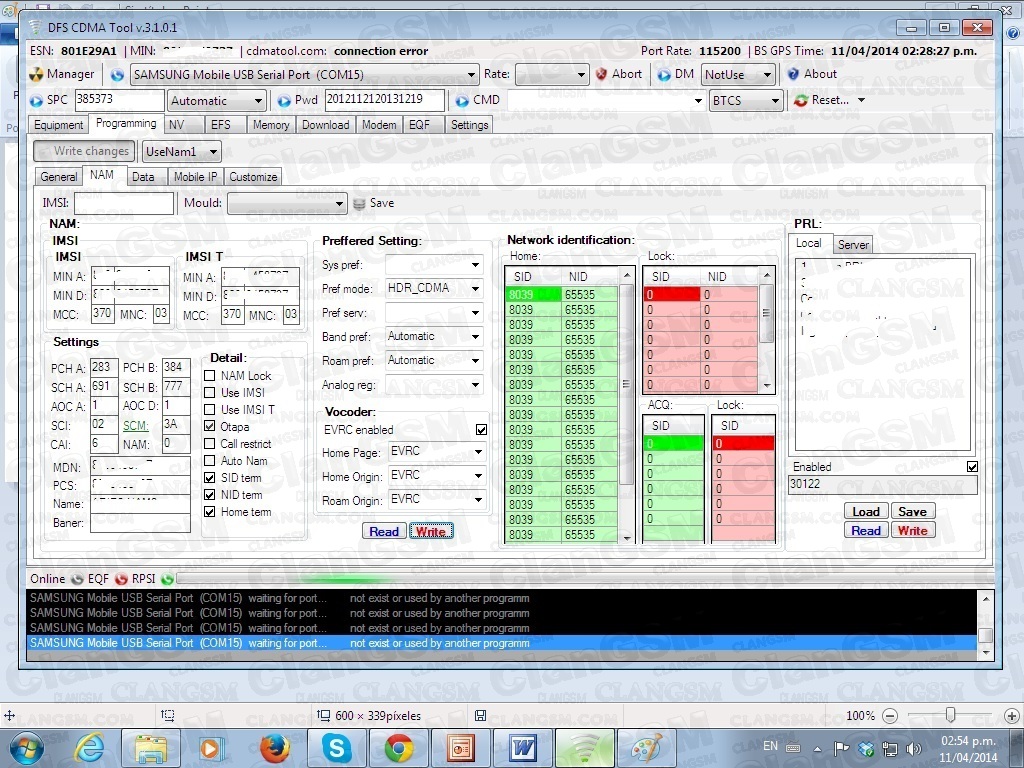
Task: Click the zoom out minus icon
Action: 889,716
